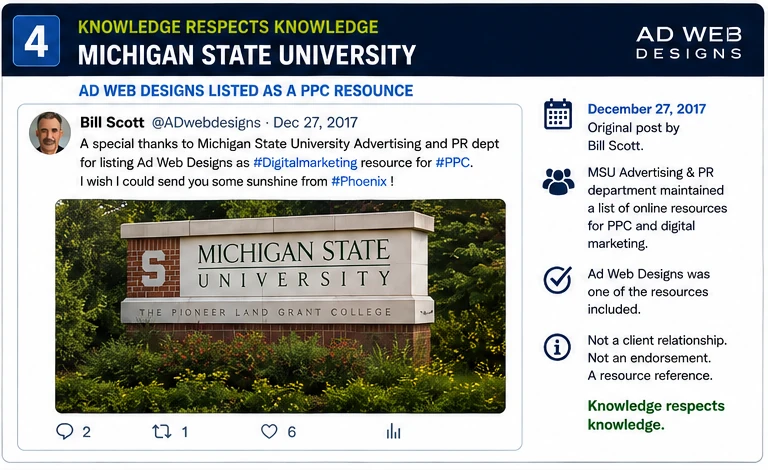Open the Michigan State University sign photo
This screenshot has height=470, width=768.
pos(280,306)
